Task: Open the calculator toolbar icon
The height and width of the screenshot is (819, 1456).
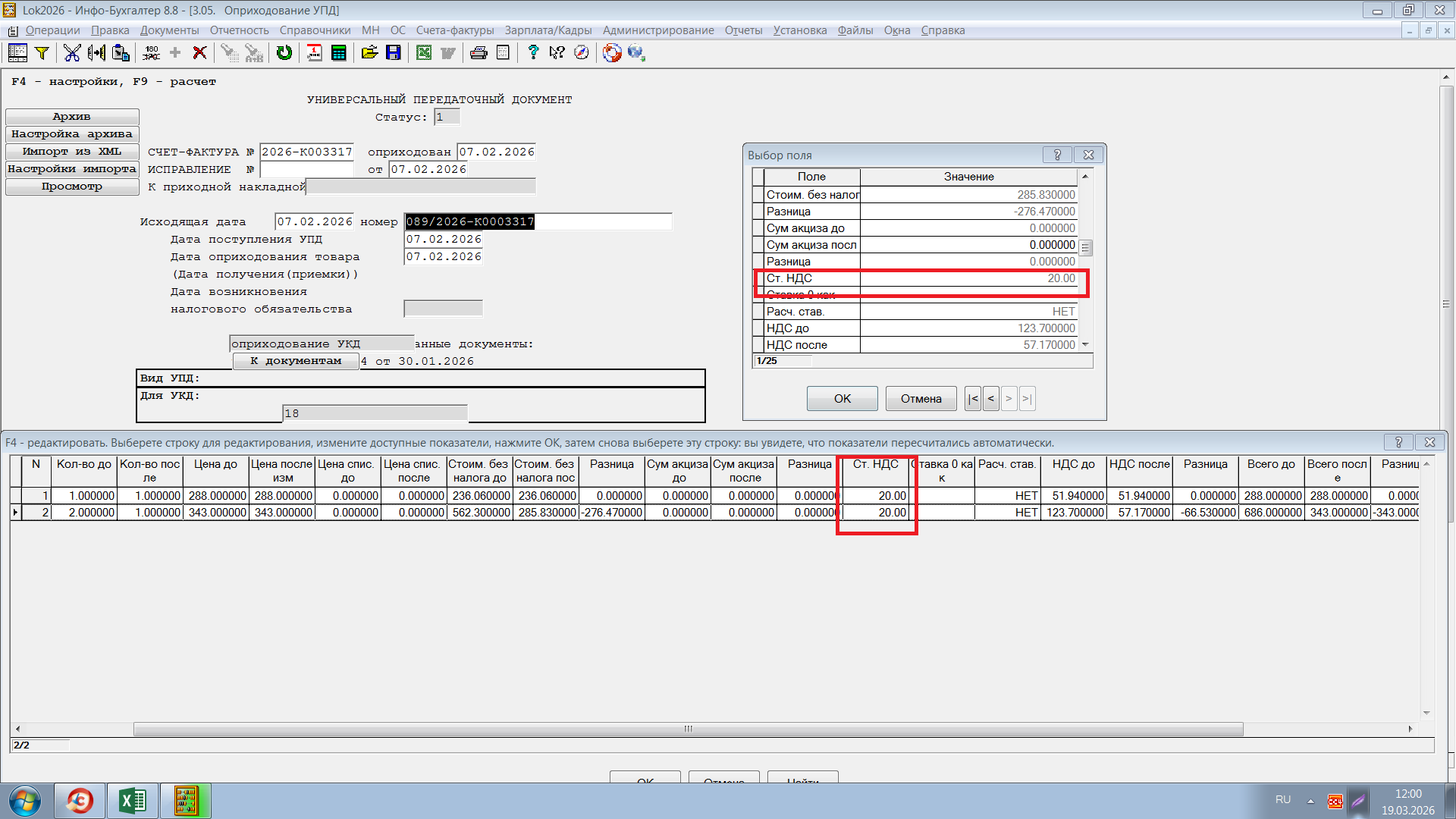Action: coord(339,52)
